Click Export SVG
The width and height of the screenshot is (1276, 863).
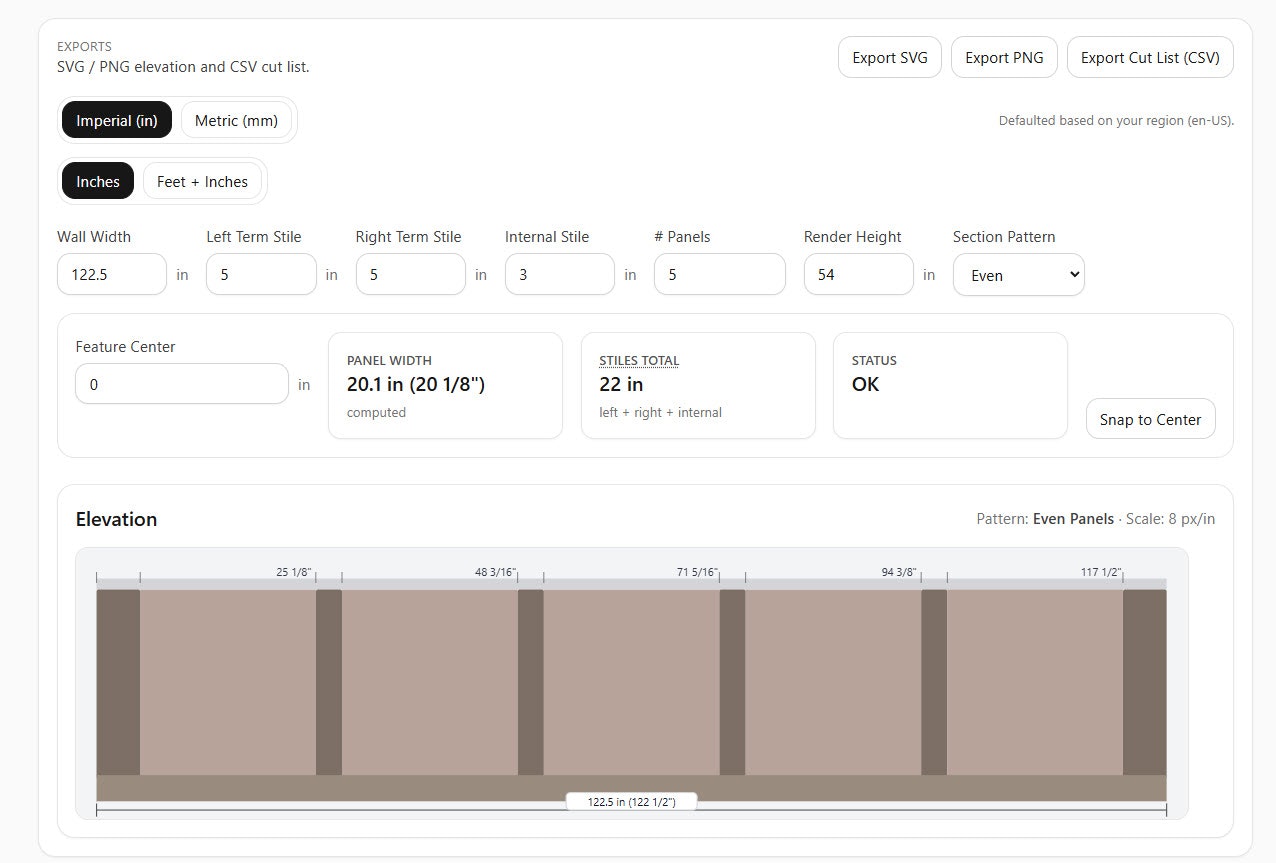[x=889, y=57]
